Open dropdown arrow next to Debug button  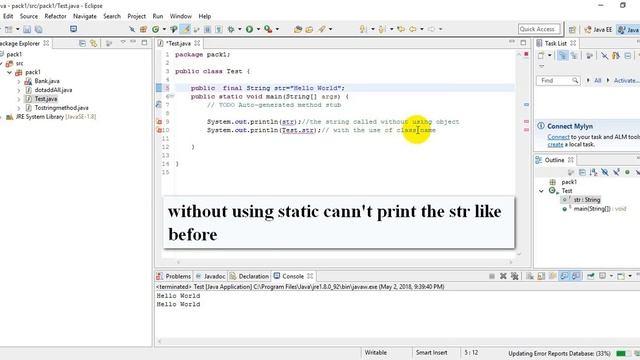click(240, 29)
